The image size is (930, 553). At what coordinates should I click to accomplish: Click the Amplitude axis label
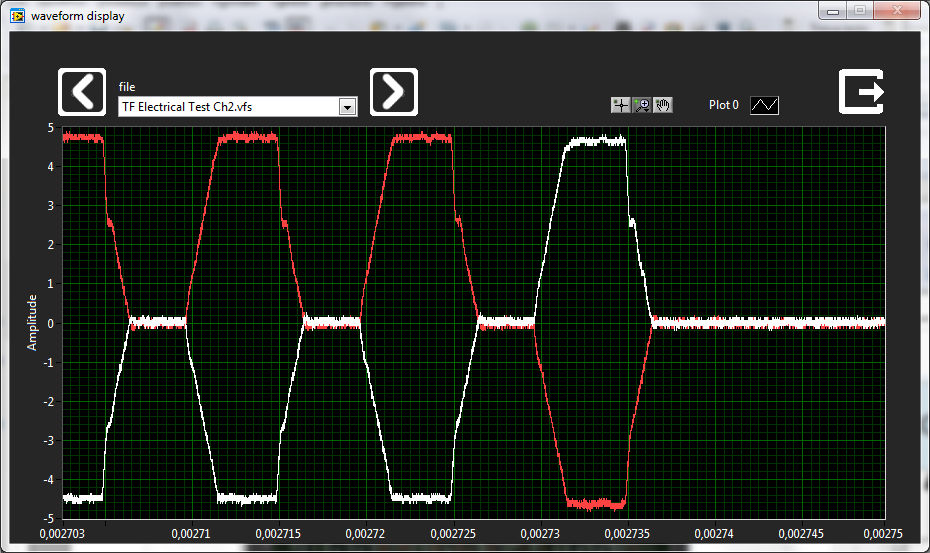point(32,322)
